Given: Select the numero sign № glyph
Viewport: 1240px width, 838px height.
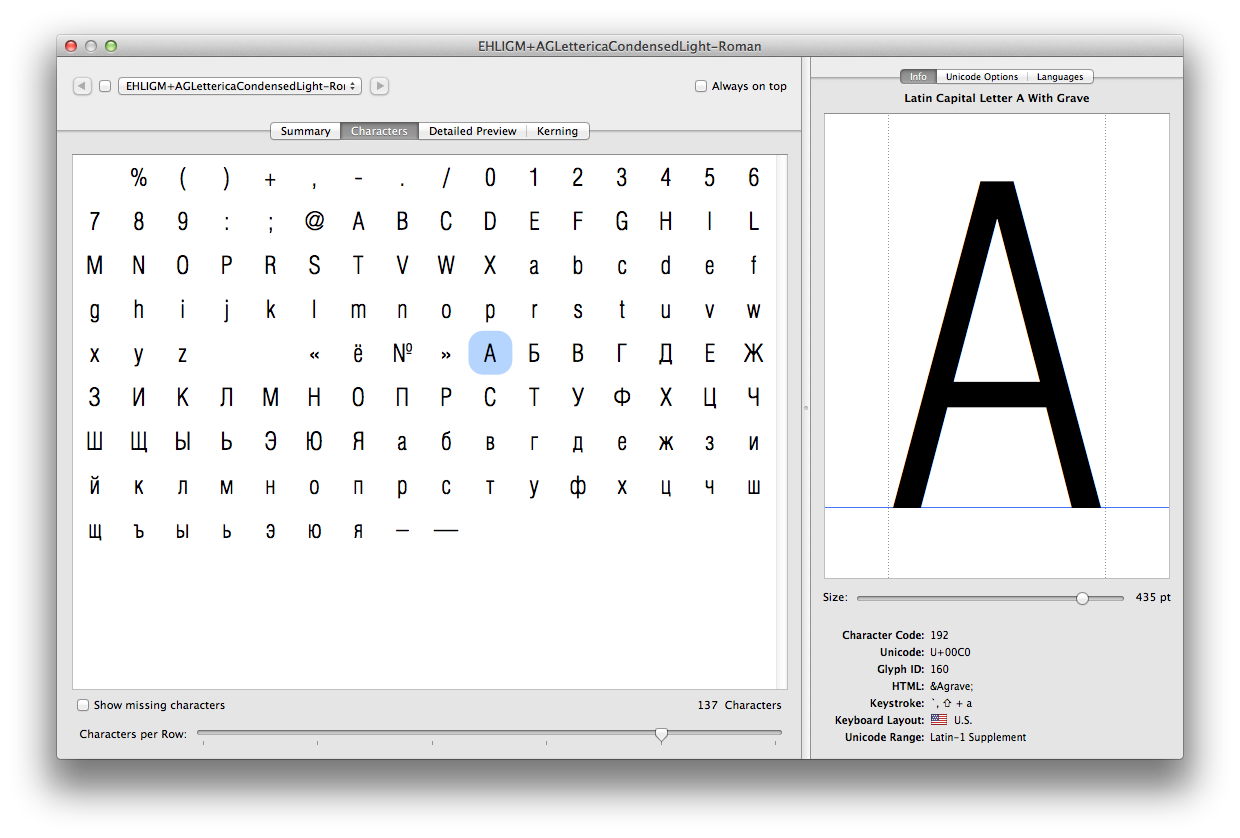Looking at the screenshot, I should 402,354.
